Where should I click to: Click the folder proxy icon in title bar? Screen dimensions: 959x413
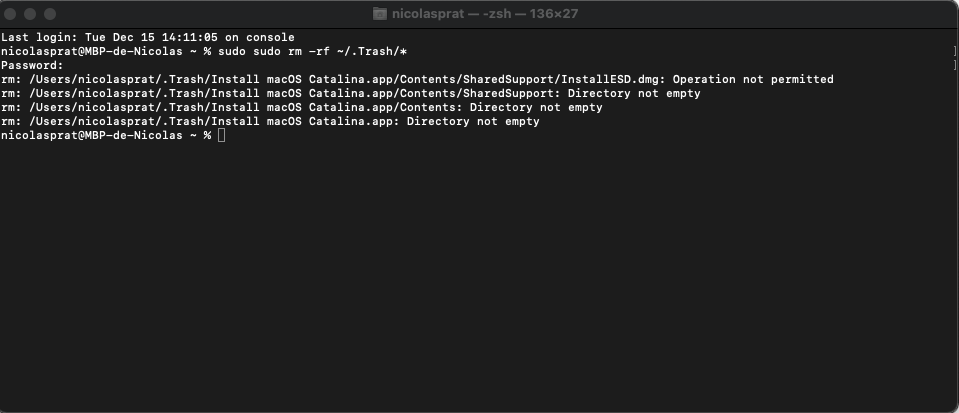coord(380,14)
